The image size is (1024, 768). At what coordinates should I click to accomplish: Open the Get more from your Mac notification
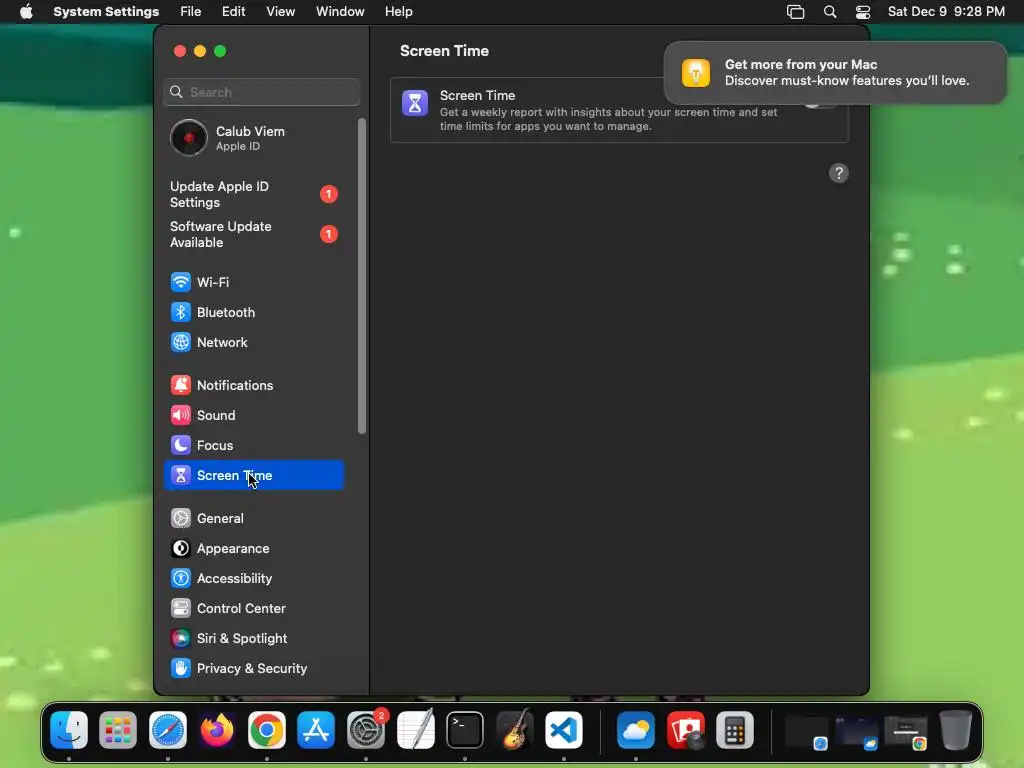(835, 72)
